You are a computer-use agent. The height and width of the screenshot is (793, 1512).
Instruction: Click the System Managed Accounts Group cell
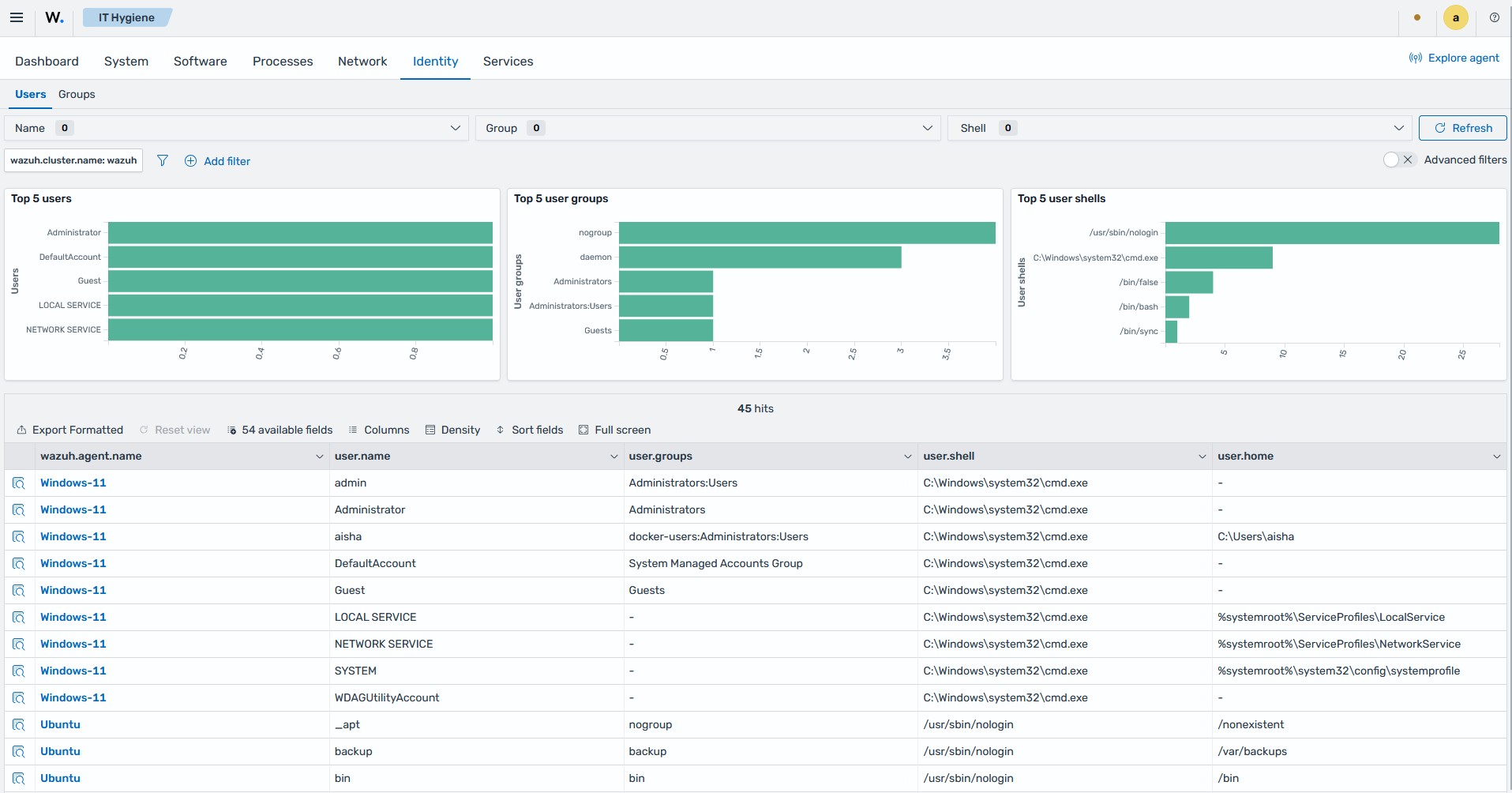(715, 563)
